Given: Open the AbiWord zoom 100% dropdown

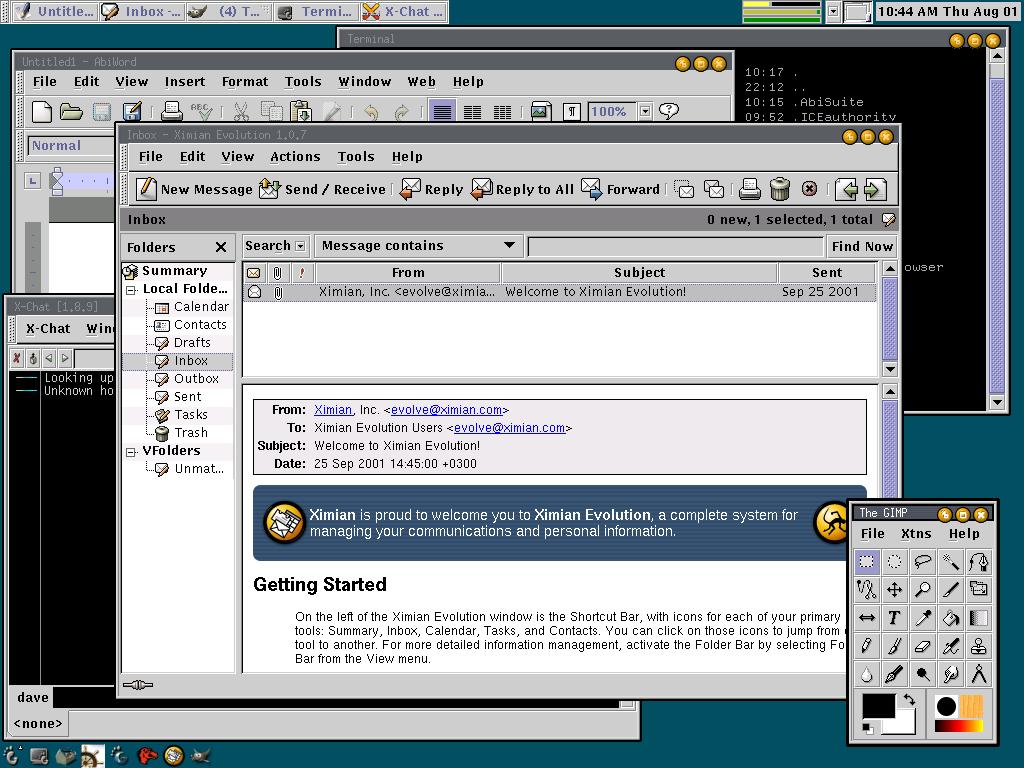Looking at the screenshot, I should 645,111.
